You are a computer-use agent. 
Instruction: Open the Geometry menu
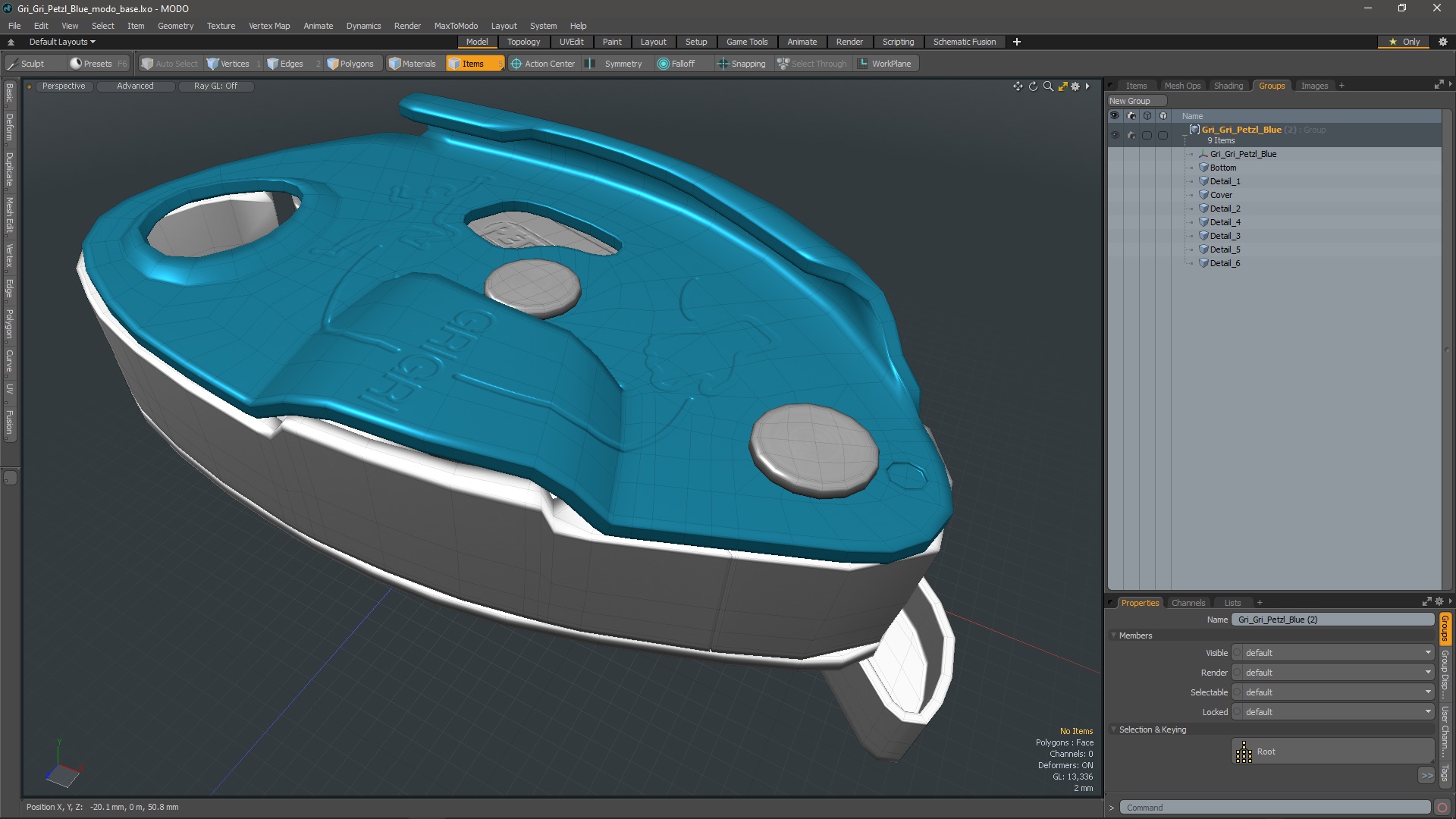point(175,26)
